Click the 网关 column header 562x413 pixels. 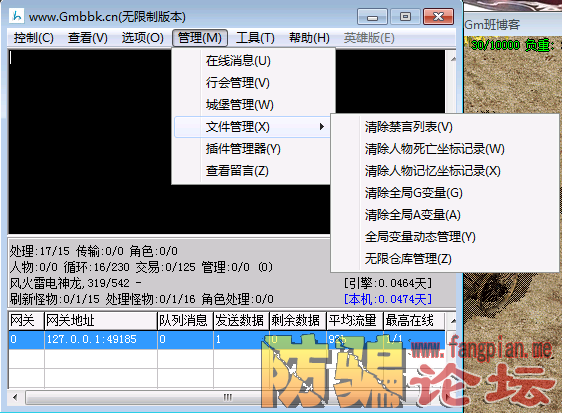tap(26, 321)
